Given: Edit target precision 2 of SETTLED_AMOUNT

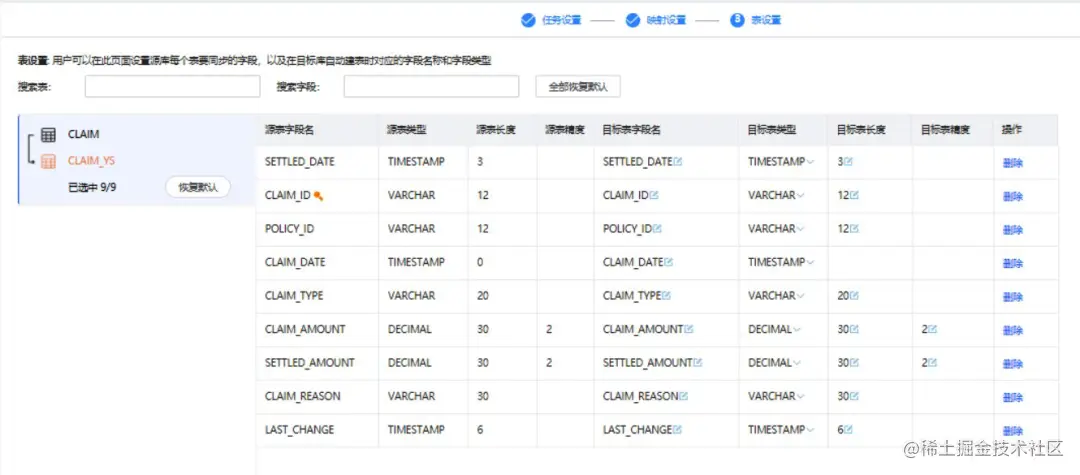Looking at the screenshot, I should click(x=933, y=363).
